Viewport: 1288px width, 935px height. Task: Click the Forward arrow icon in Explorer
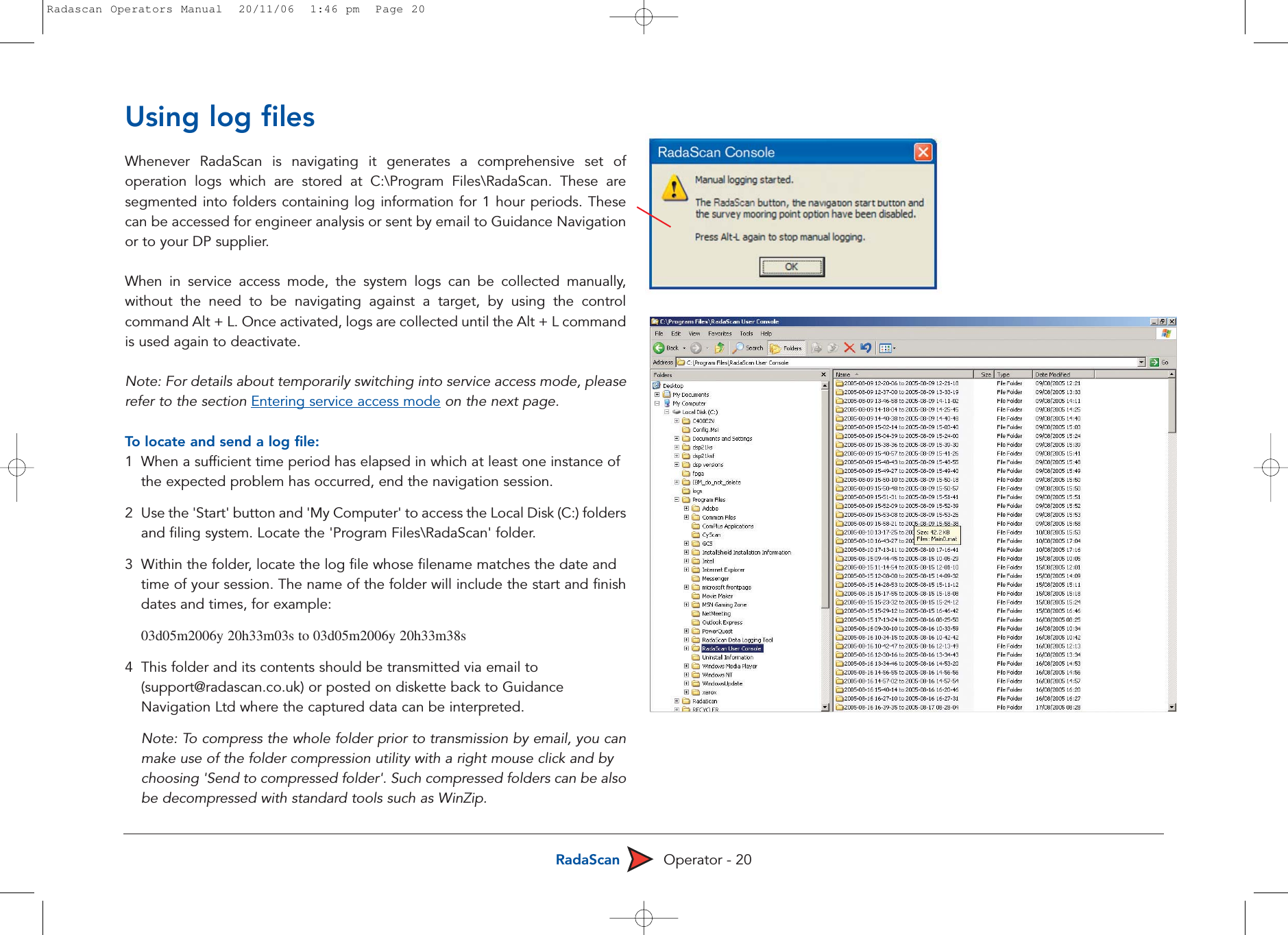pos(696,348)
